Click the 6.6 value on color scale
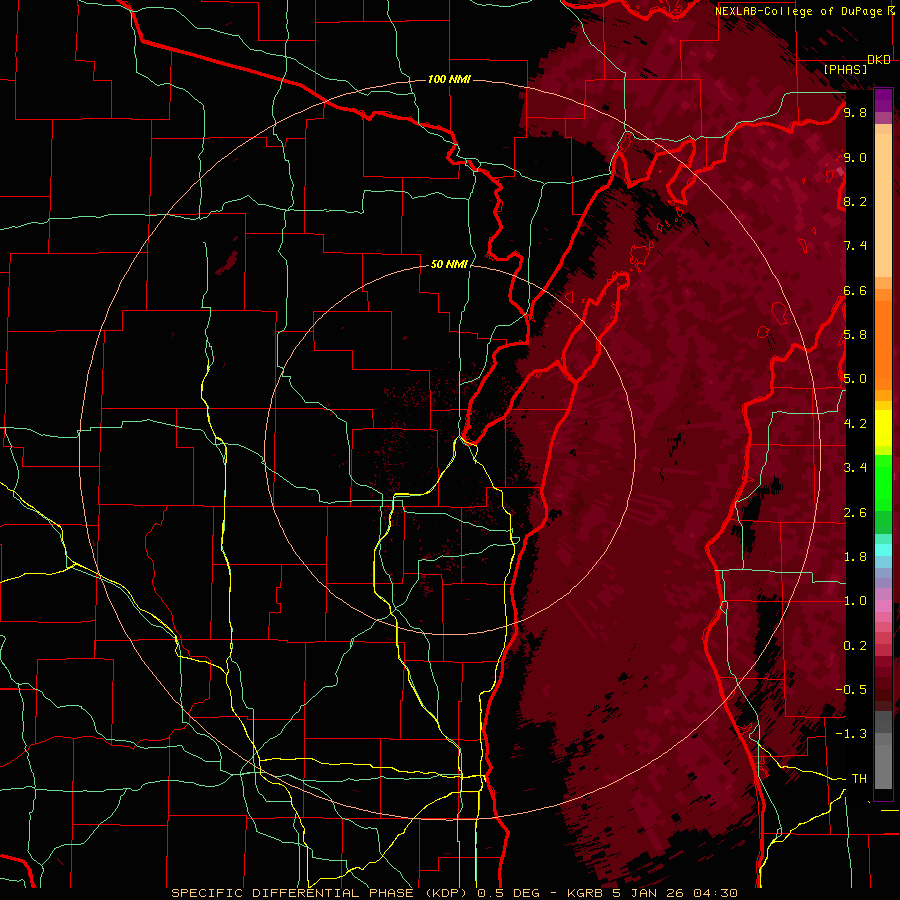This screenshot has height=900, width=900. pos(855,290)
